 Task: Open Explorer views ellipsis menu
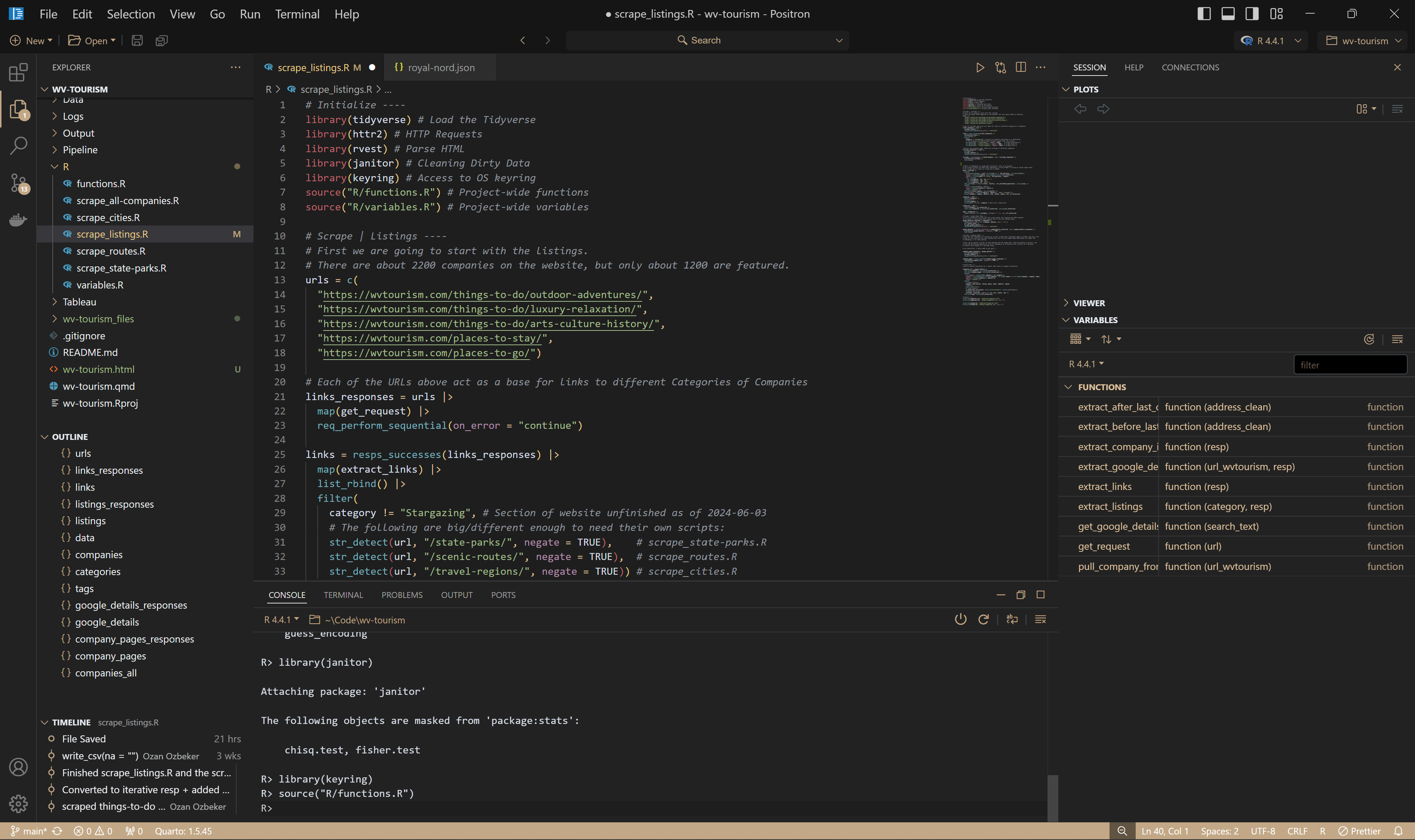click(235, 67)
